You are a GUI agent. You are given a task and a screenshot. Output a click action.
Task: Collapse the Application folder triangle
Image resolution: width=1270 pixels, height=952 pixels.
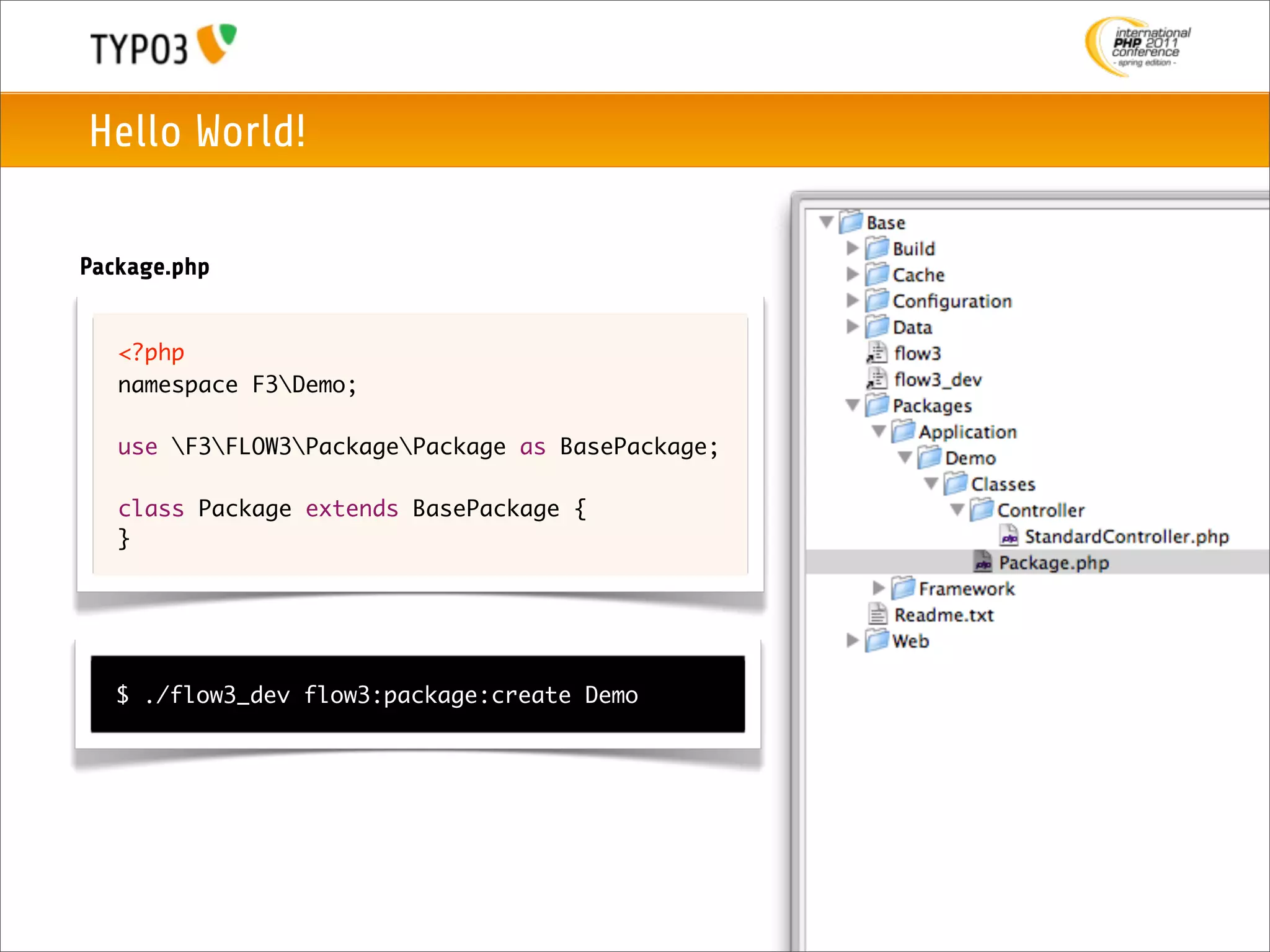(879, 431)
